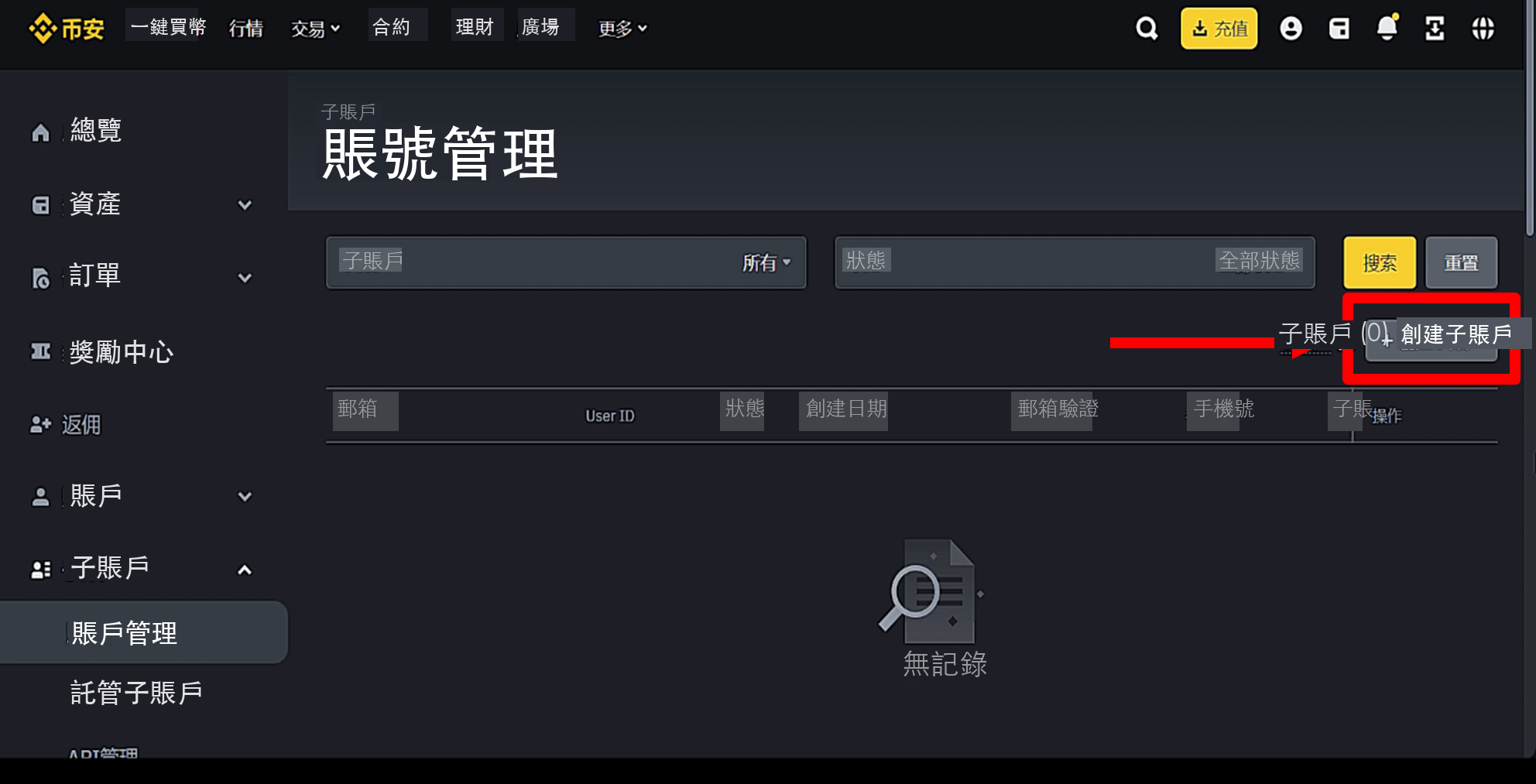Expand the 賬戶 sidebar section
The height and width of the screenshot is (784, 1536).
pyautogui.click(x=245, y=496)
